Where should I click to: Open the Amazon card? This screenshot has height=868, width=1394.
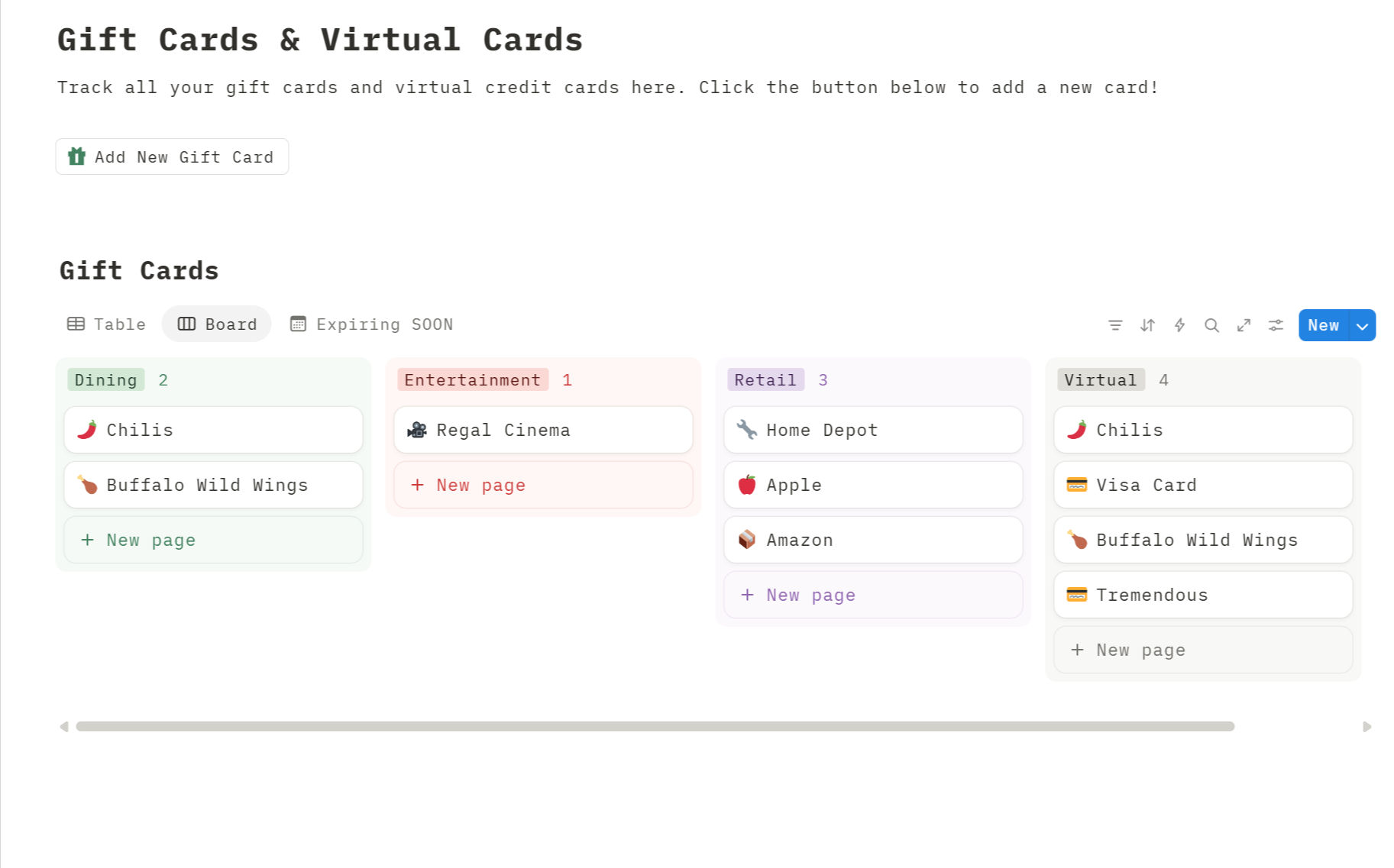873,540
